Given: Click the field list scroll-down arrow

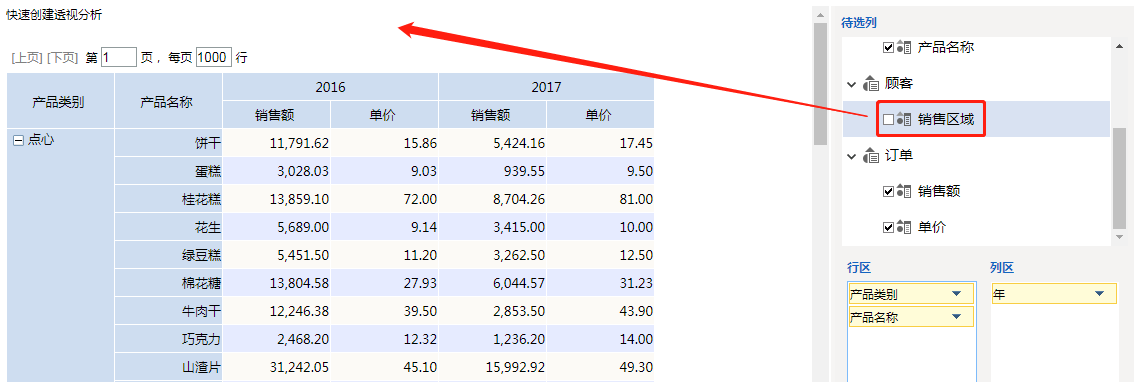Looking at the screenshot, I should 1120,237.
